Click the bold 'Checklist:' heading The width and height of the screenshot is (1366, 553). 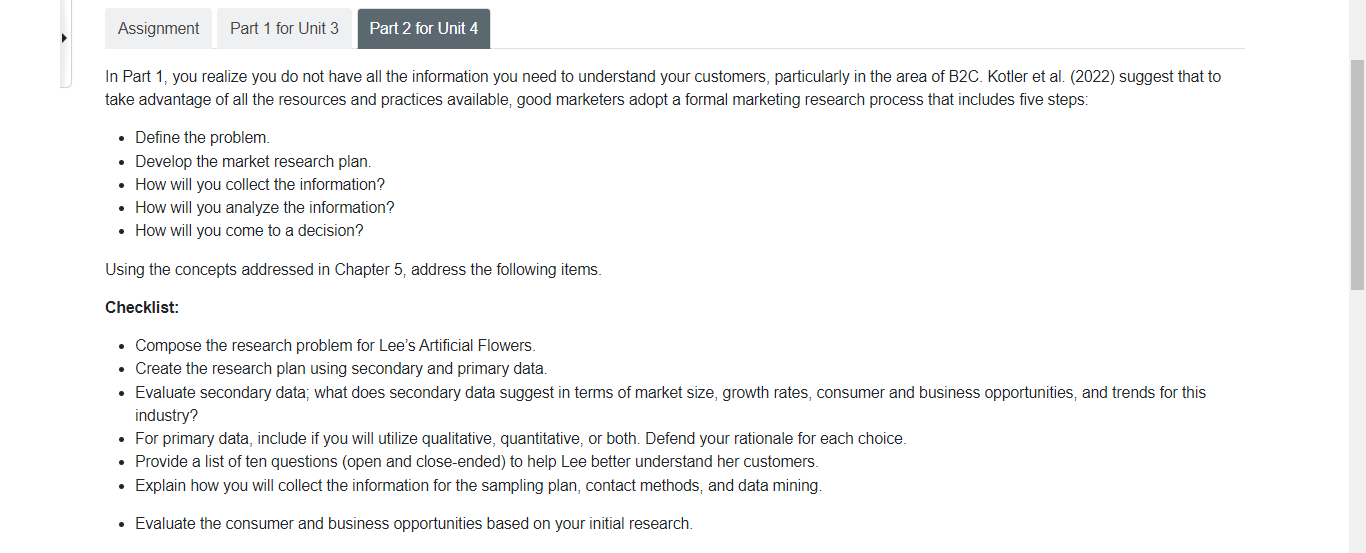pos(142,307)
